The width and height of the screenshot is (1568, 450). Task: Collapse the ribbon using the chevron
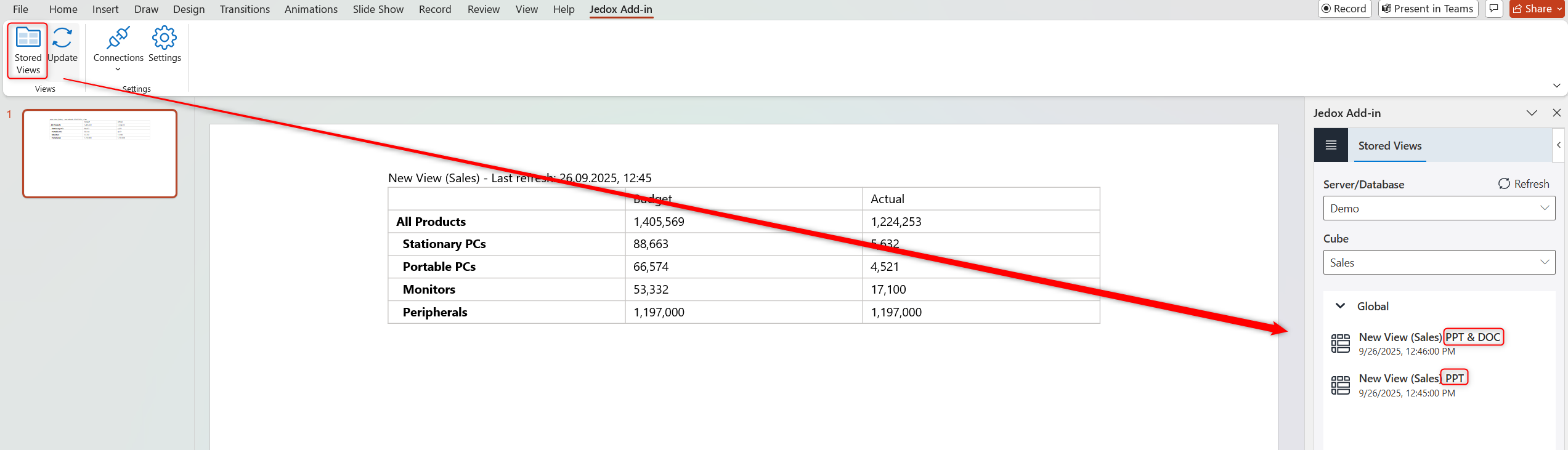pyautogui.click(x=1556, y=86)
